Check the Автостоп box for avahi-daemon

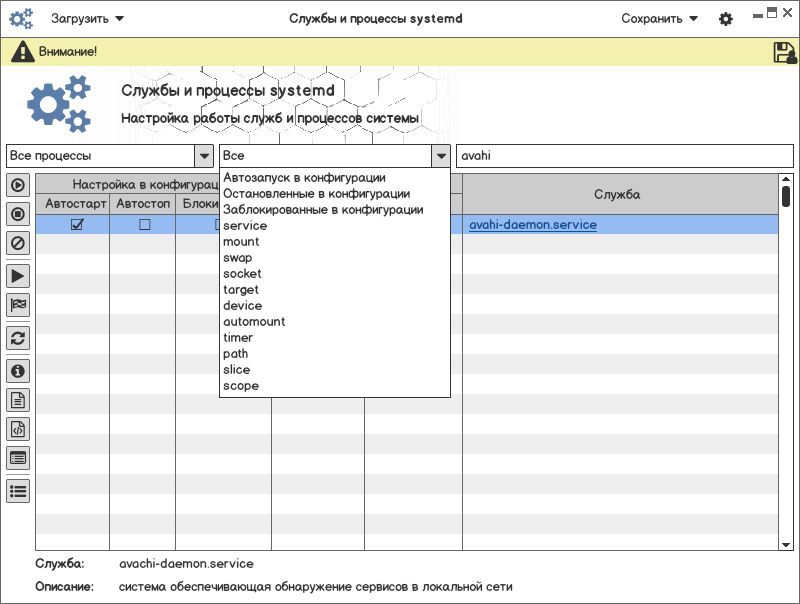[x=144, y=225]
